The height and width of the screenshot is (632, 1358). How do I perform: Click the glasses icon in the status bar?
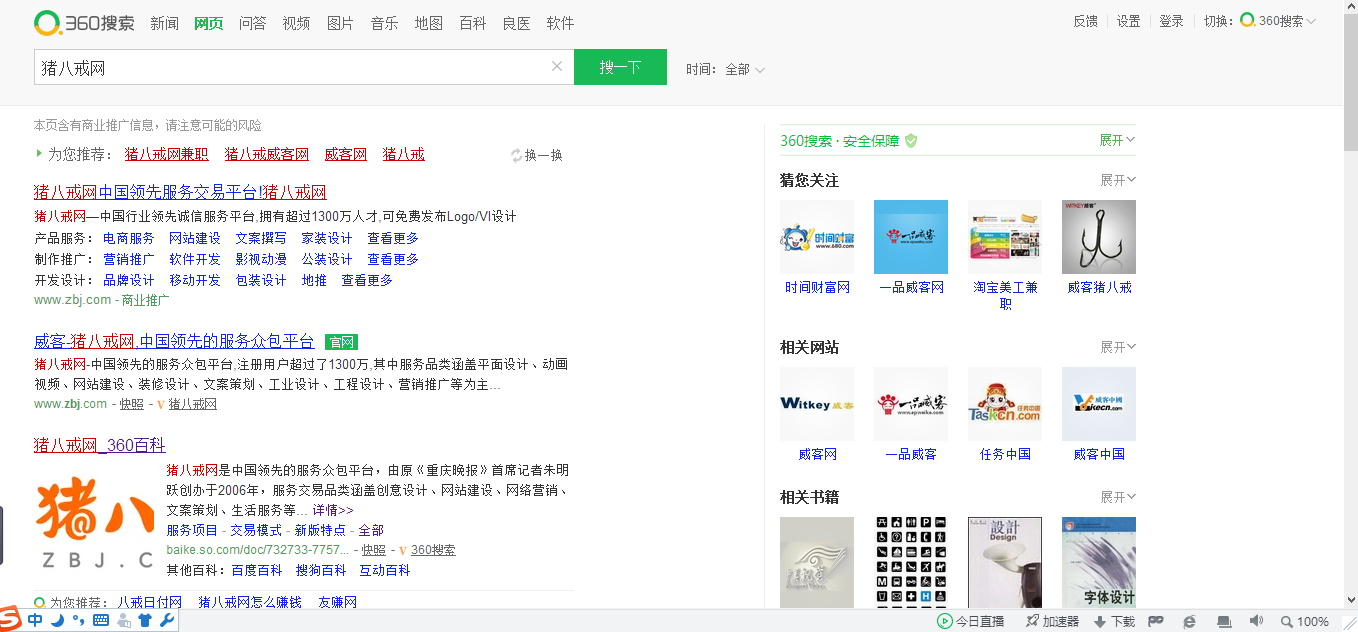coord(1156,621)
